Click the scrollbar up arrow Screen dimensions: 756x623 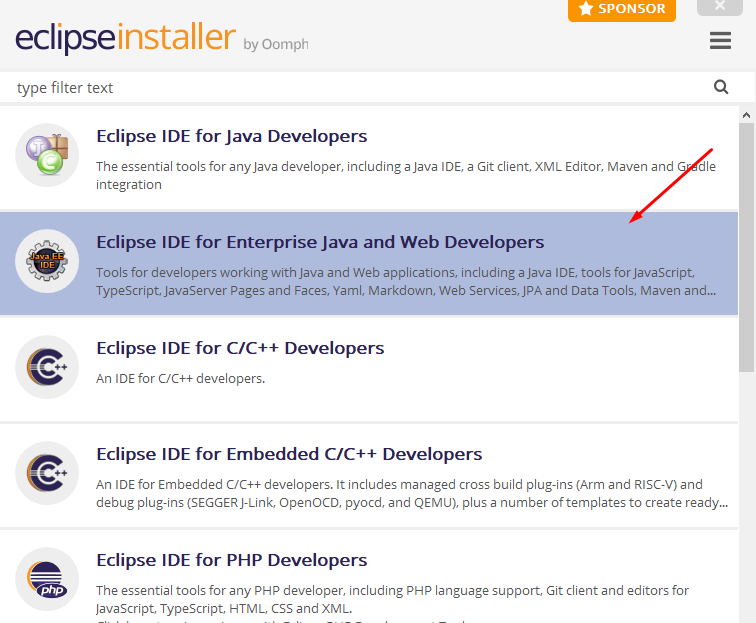tap(746, 115)
